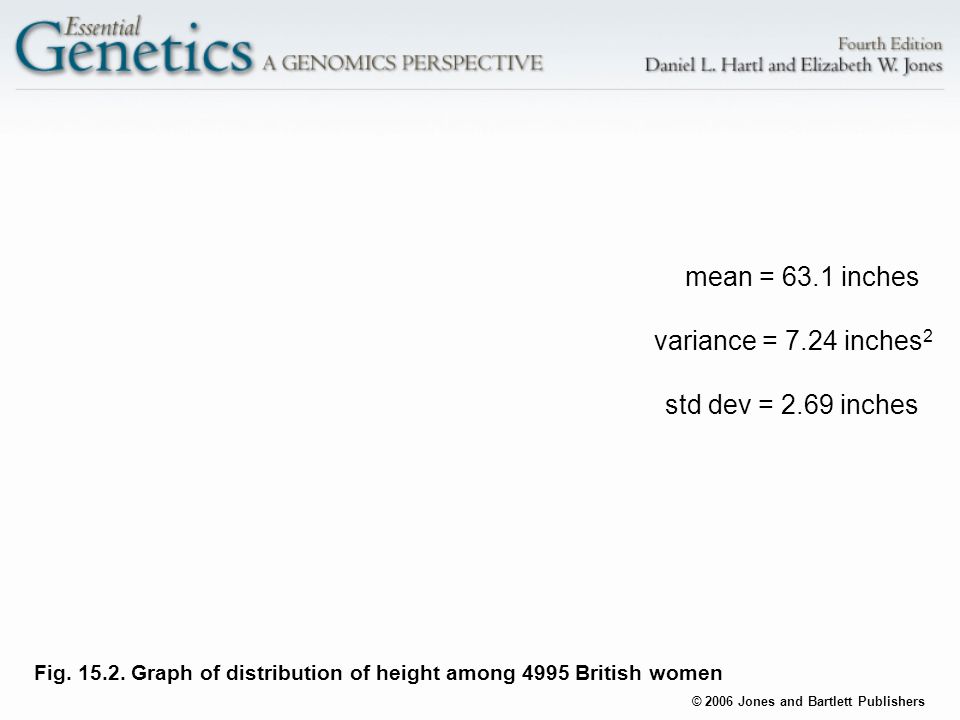Click the superscript 2 after inches
This screenshot has height=720, width=960.
point(928,336)
